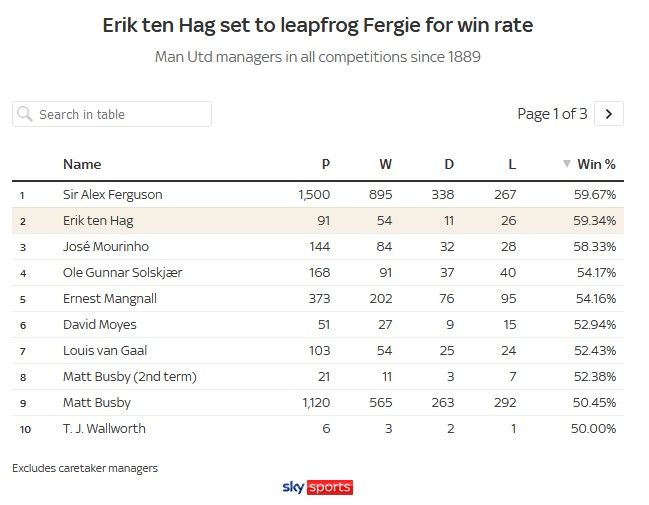This screenshot has width=649, height=505.
Task: Click the Page 1 of 3 indicator
Action: (552, 114)
